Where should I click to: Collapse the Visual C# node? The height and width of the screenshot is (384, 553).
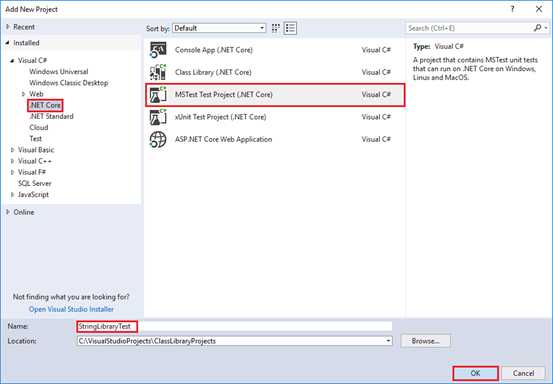(12, 61)
